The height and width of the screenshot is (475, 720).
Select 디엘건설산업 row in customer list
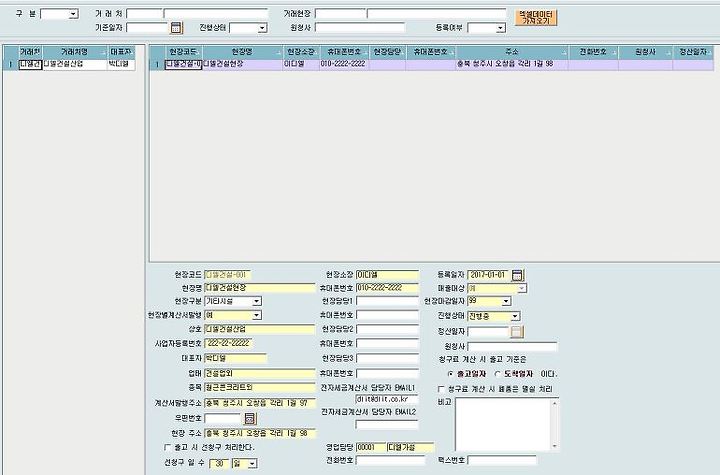pyautogui.click(x=75, y=64)
